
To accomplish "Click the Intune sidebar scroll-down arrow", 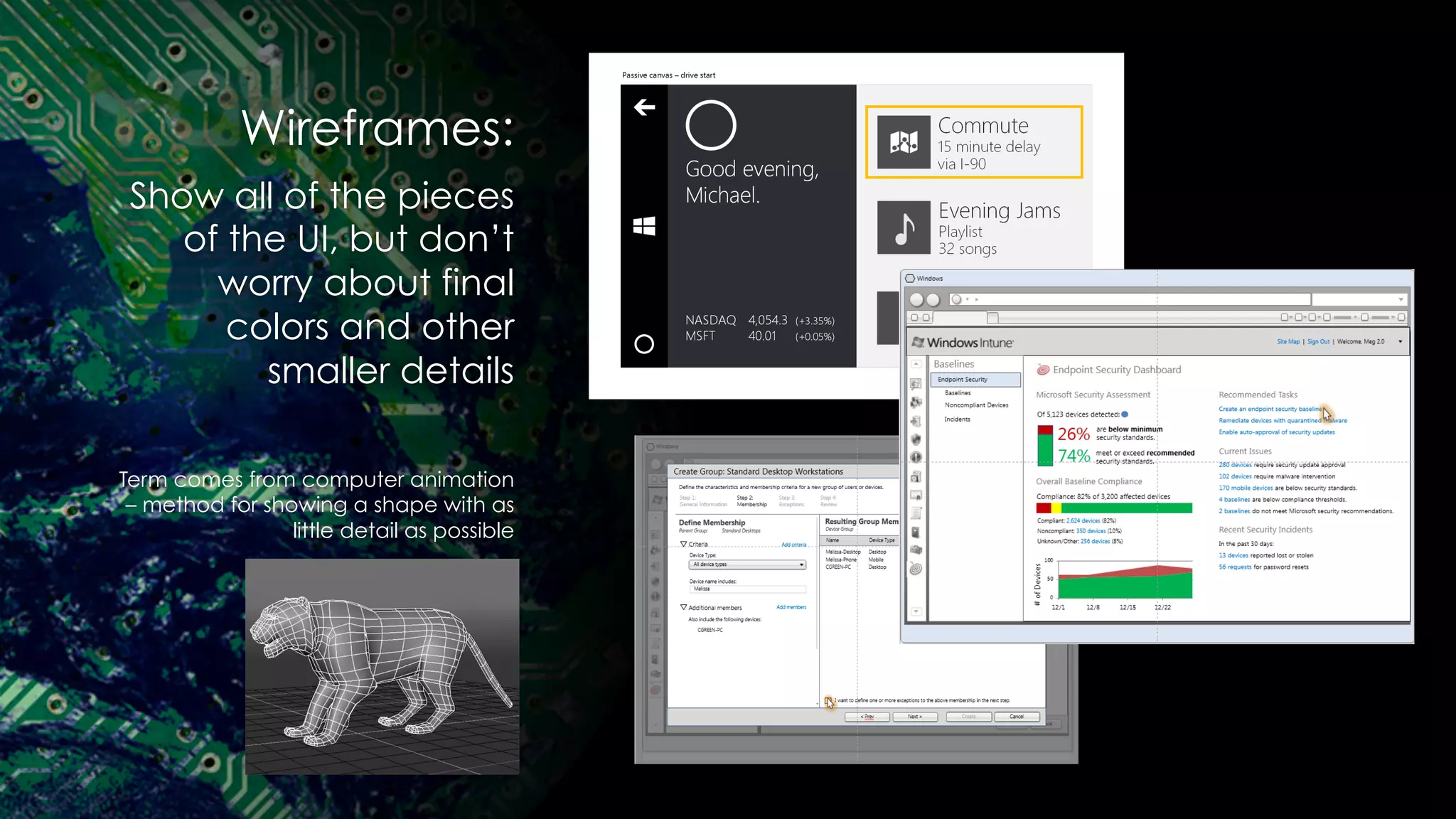I will [916, 612].
